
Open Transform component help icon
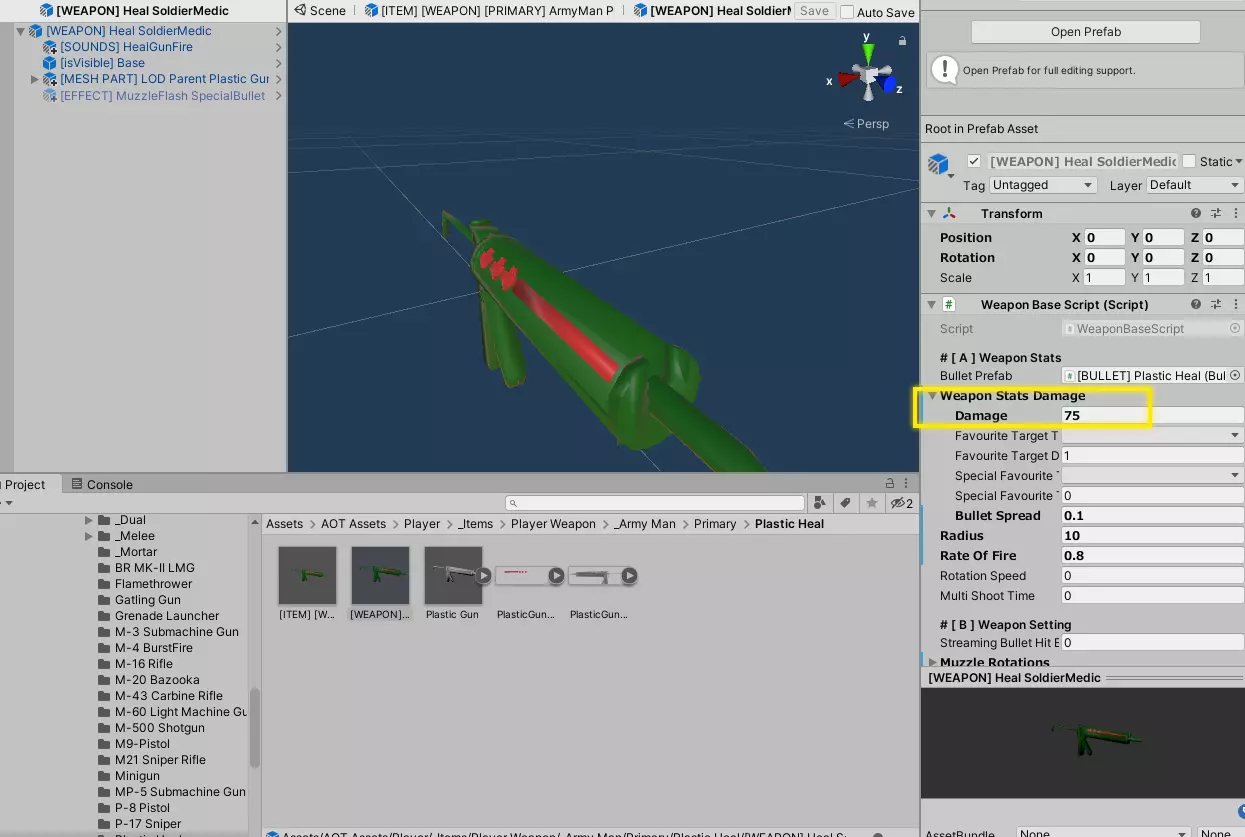coord(1196,214)
